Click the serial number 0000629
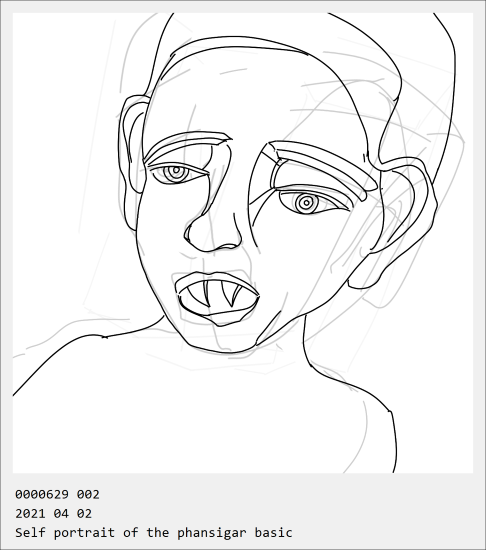Viewport: 486px width, 550px height. pyautogui.click(x=42, y=495)
